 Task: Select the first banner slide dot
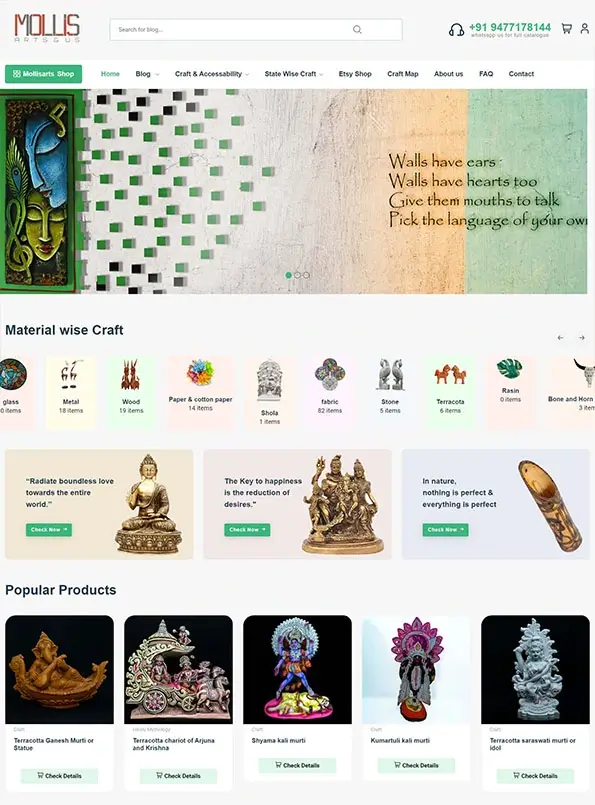point(289,275)
